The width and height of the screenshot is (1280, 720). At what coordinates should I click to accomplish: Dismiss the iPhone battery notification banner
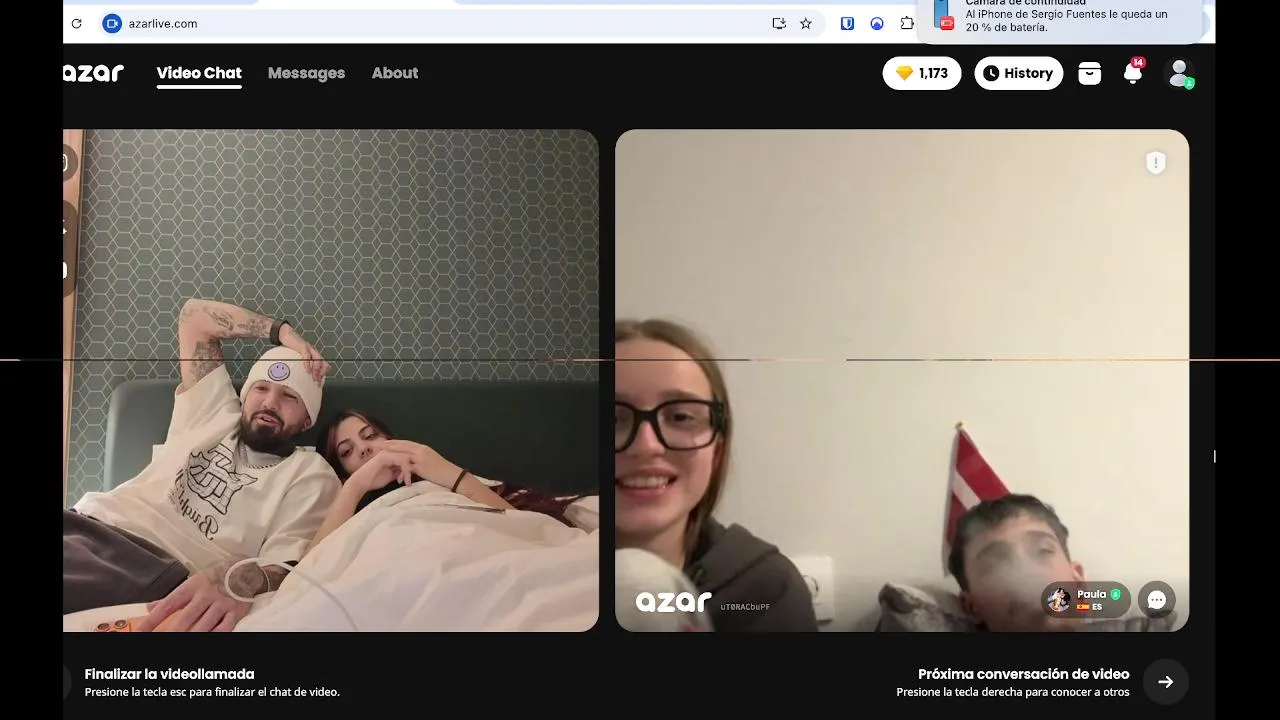point(1060,19)
